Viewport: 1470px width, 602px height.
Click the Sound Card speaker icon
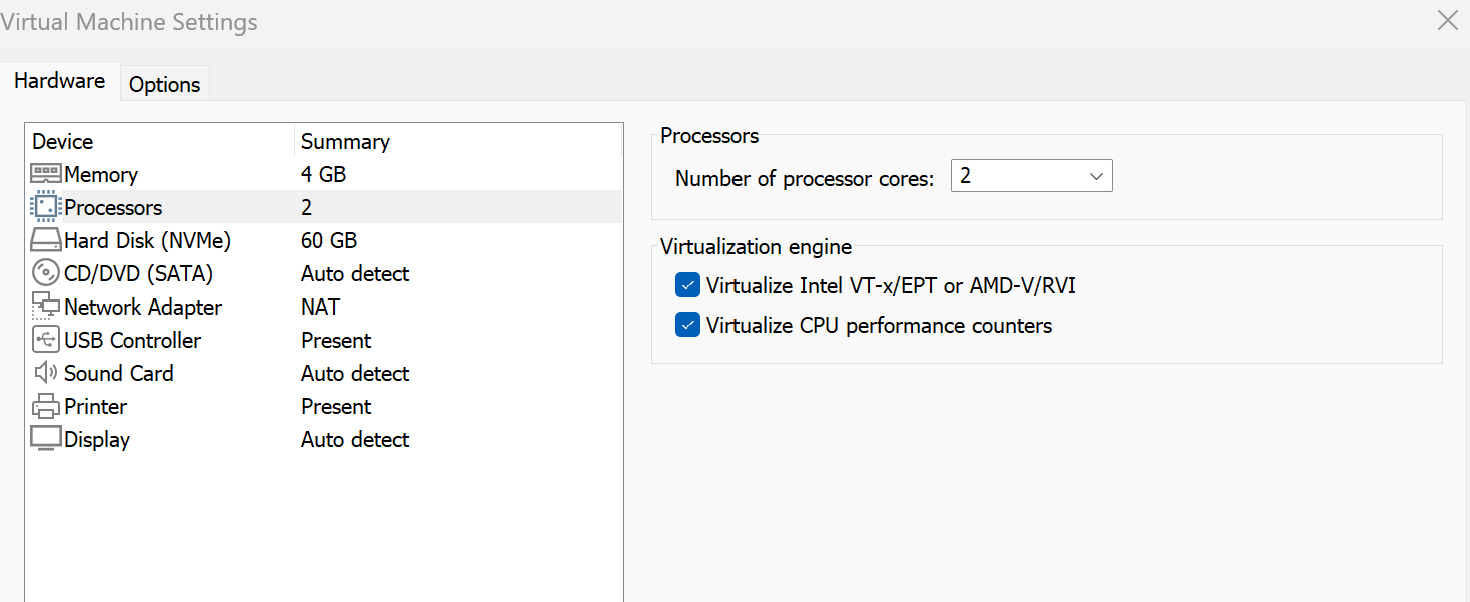46,373
